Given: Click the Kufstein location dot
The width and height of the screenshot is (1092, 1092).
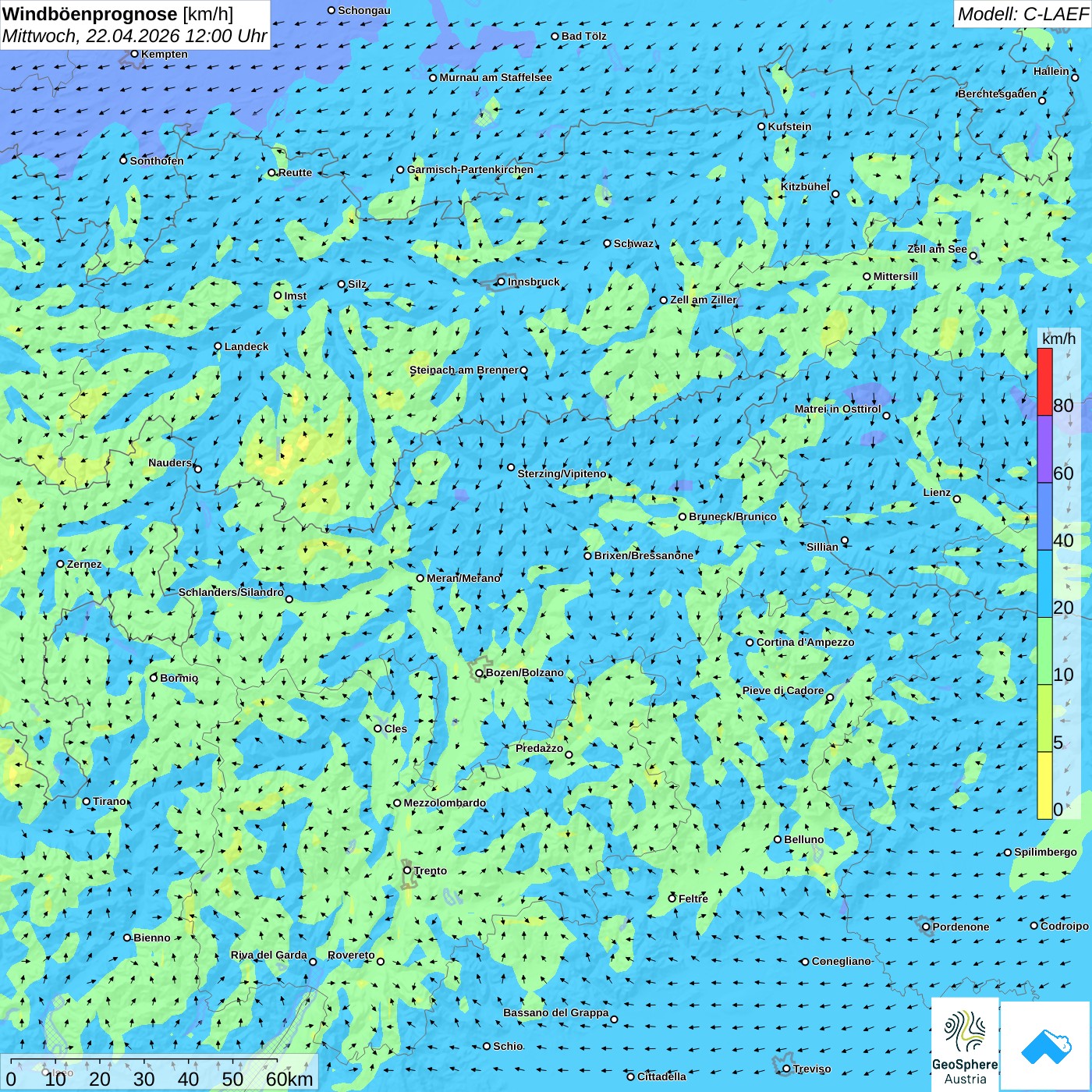Looking at the screenshot, I should pyautogui.click(x=762, y=126).
